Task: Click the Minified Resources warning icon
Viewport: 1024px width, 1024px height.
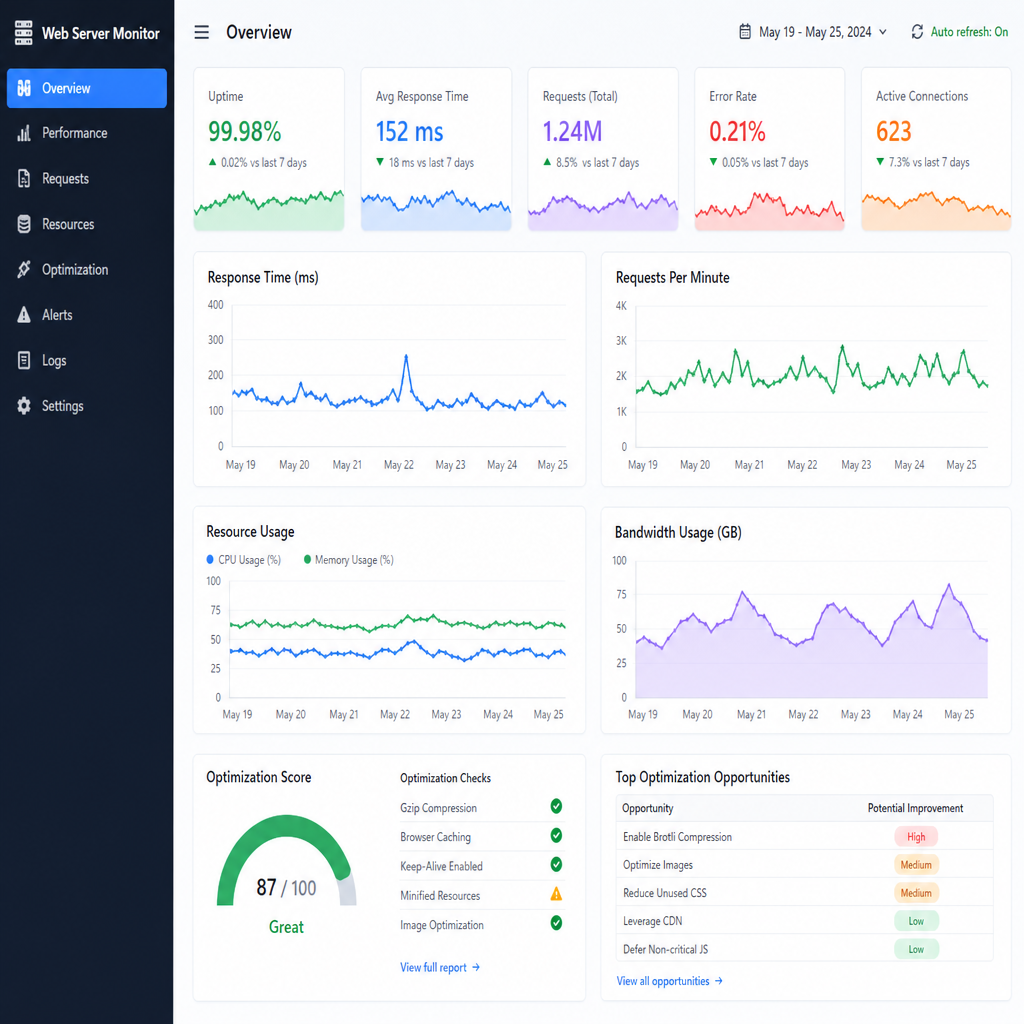Action: pyautogui.click(x=556, y=894)
